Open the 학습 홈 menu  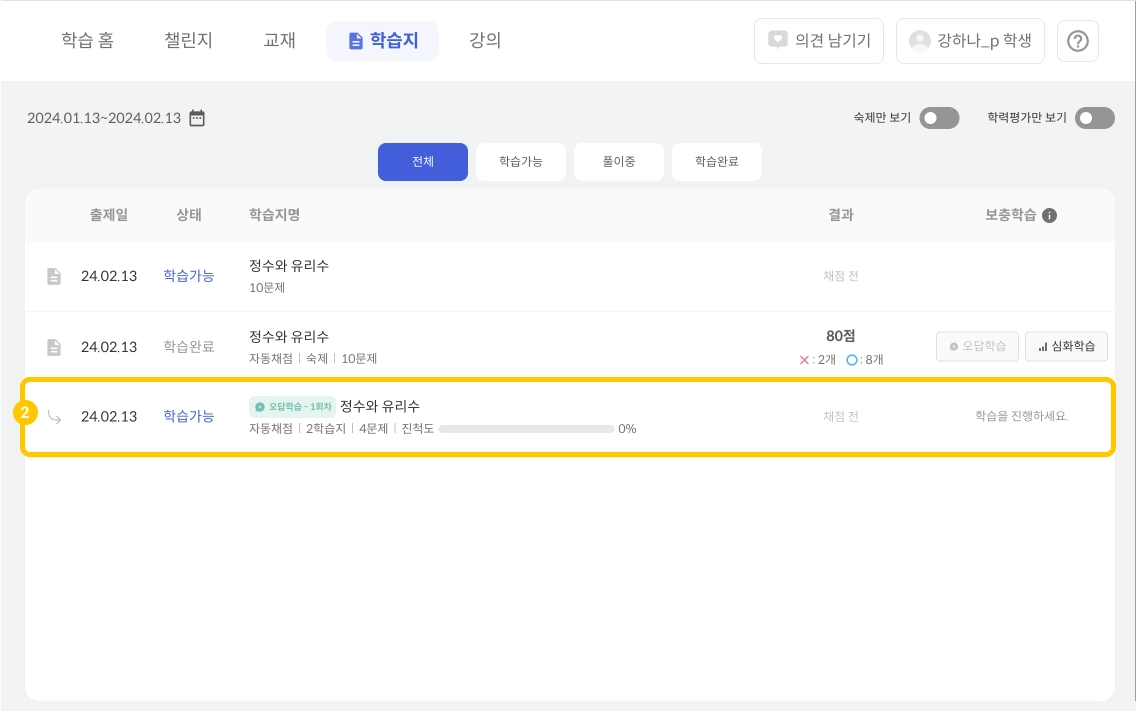pos(87,41)
